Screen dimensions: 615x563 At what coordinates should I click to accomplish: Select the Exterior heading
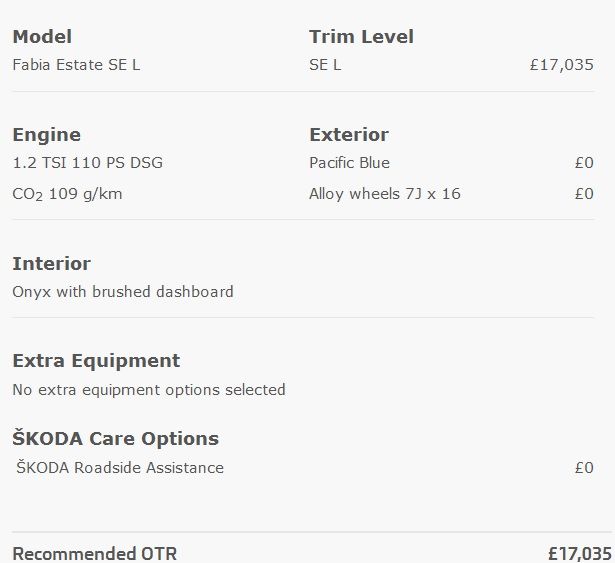[x=349, y=135]
